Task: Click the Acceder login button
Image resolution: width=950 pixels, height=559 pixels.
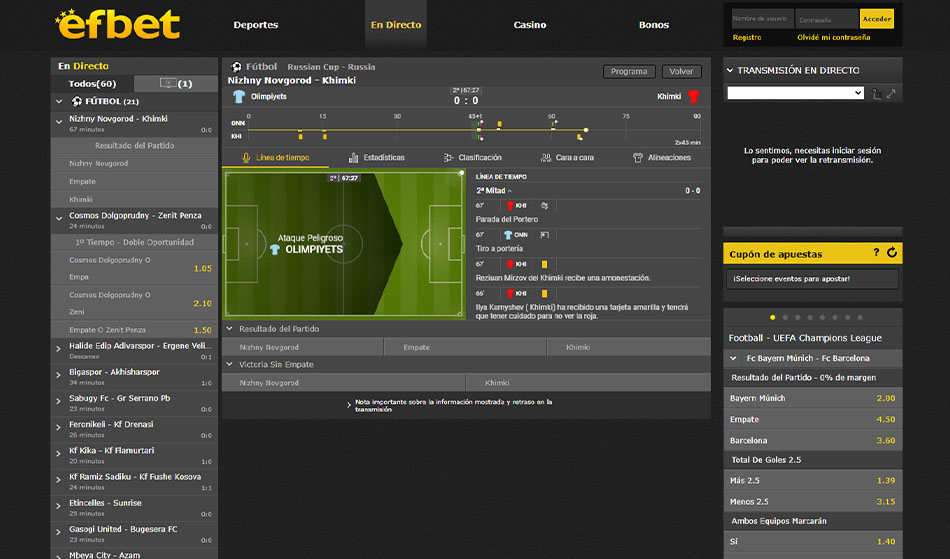Action: (x=877, y=19)
